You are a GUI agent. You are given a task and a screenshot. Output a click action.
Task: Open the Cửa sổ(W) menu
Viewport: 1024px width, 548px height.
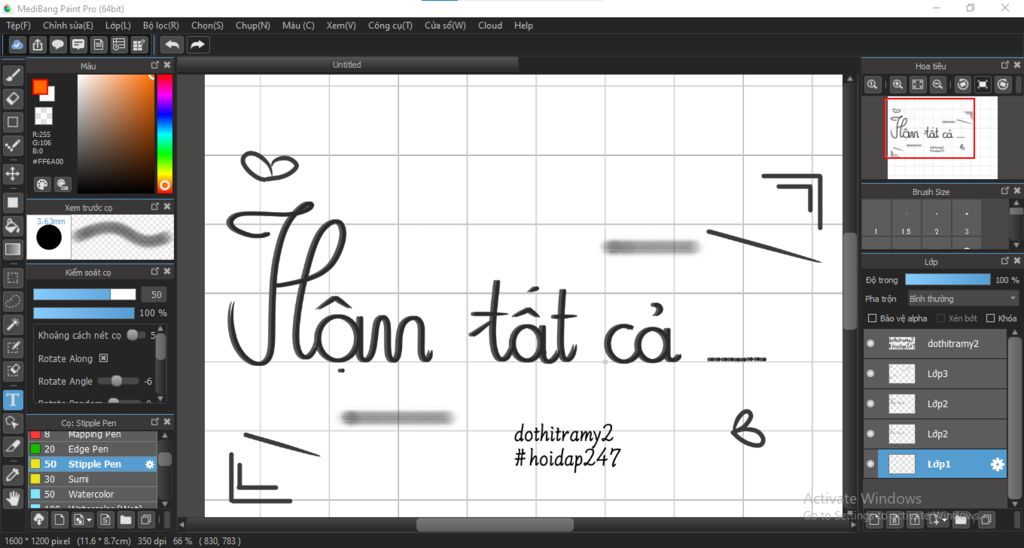(445, 25)
